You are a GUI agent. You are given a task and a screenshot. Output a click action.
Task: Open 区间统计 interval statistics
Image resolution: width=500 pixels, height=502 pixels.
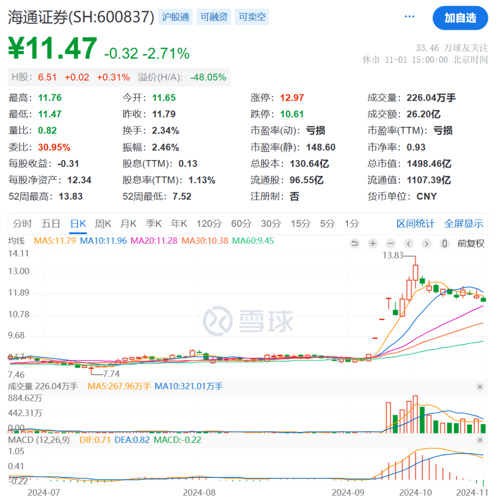[415, 224]
